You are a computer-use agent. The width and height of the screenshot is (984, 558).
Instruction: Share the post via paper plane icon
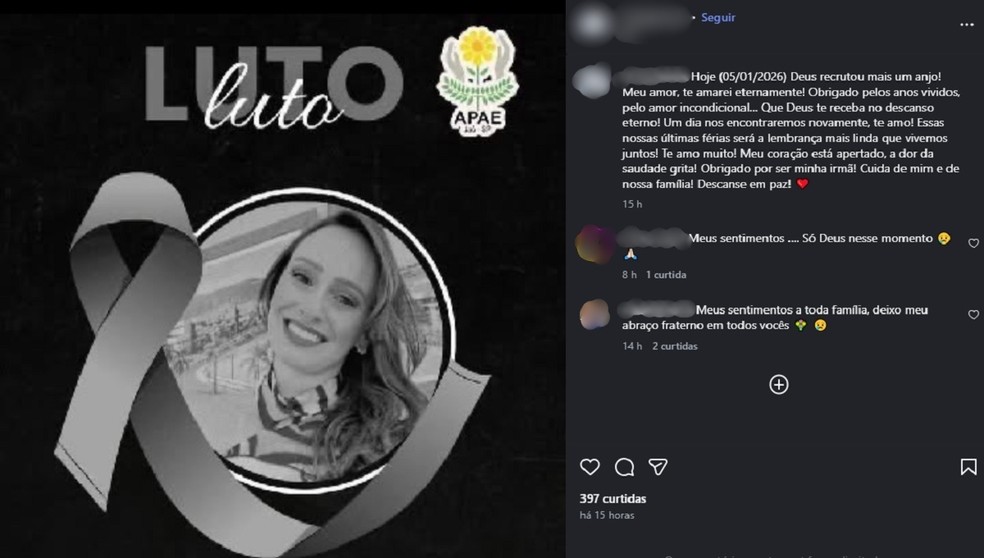pos(658,466)
